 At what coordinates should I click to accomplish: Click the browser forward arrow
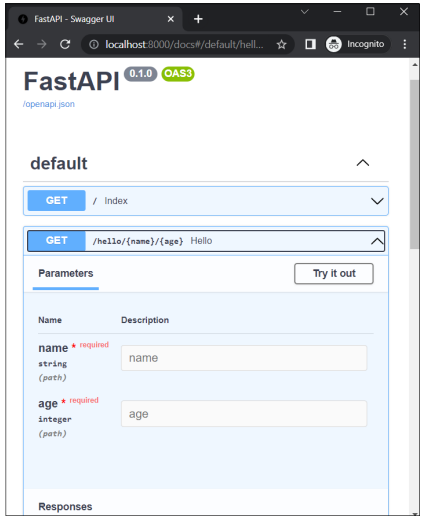tap(42, 44)
